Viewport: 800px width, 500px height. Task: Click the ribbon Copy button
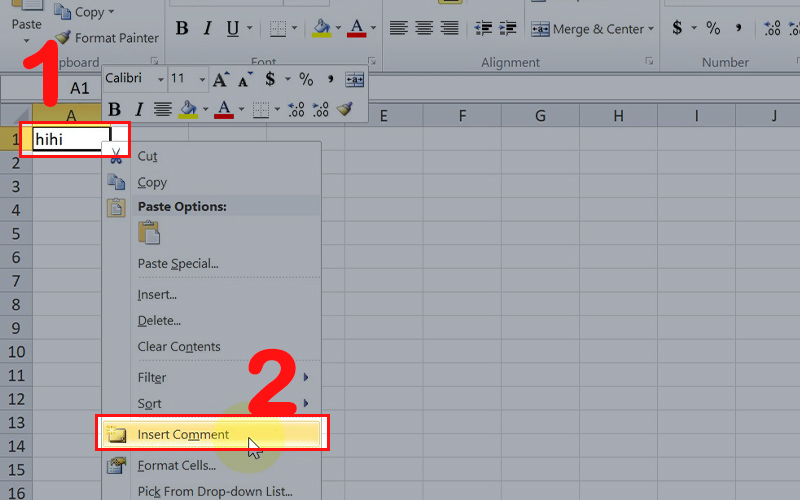[x=79, y=12]
